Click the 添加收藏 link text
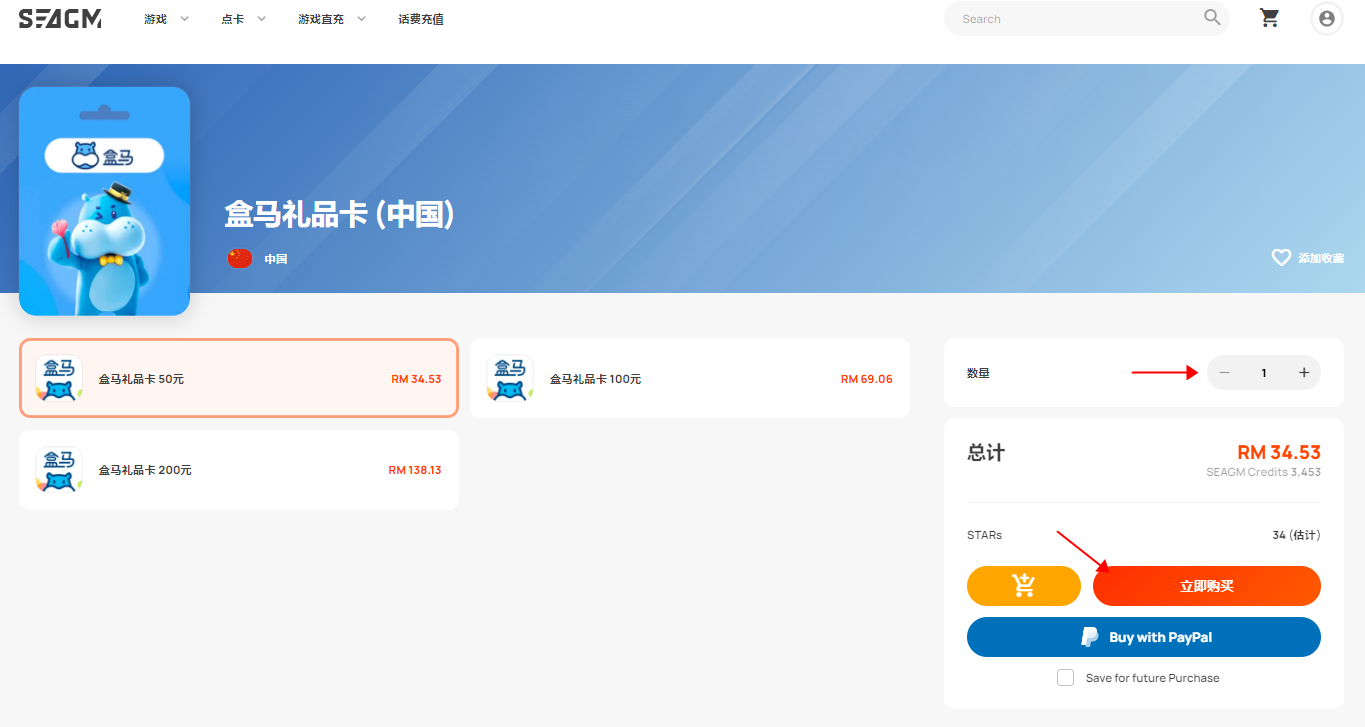 1321,258
